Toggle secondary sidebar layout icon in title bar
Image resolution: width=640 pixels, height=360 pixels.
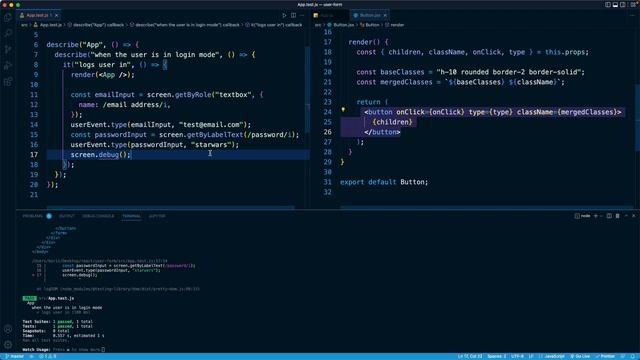623,4
